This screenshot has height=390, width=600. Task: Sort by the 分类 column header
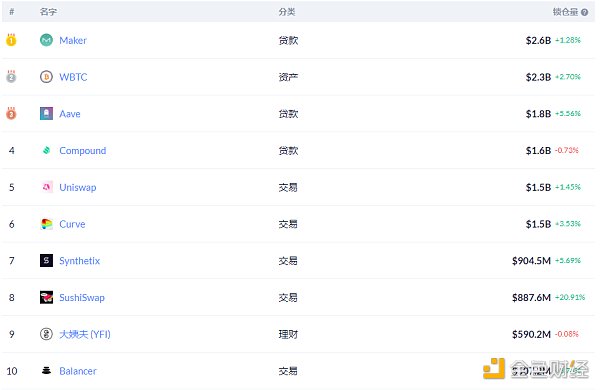287,12
